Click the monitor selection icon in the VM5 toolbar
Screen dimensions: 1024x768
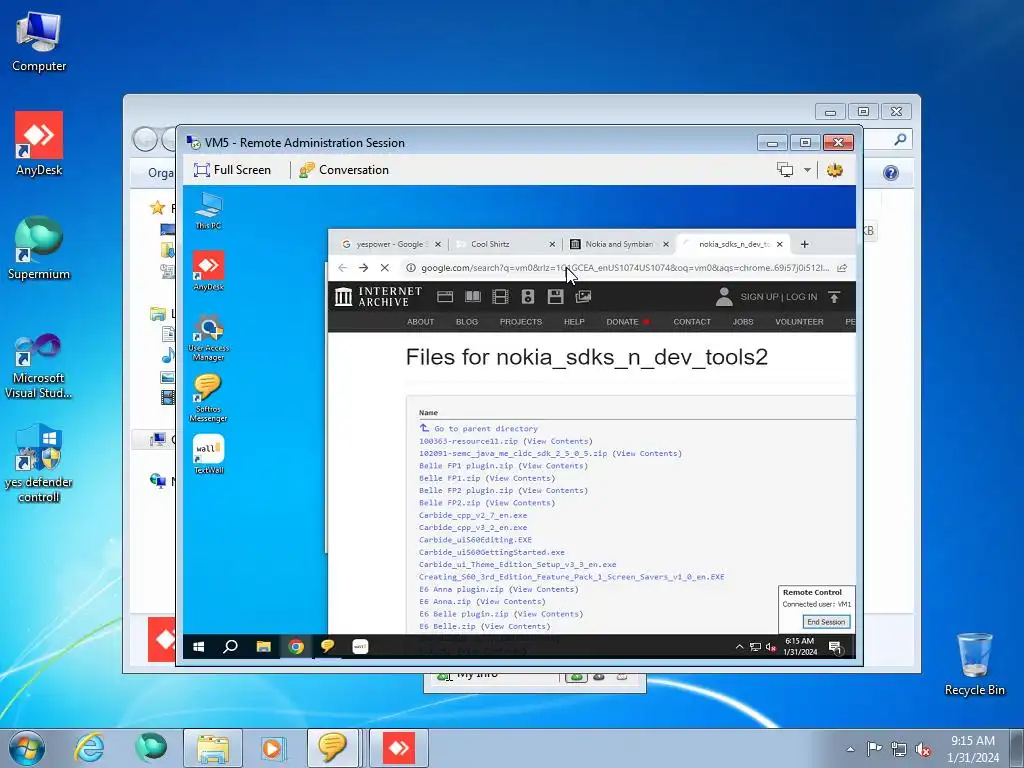click(x=785, y=170)
